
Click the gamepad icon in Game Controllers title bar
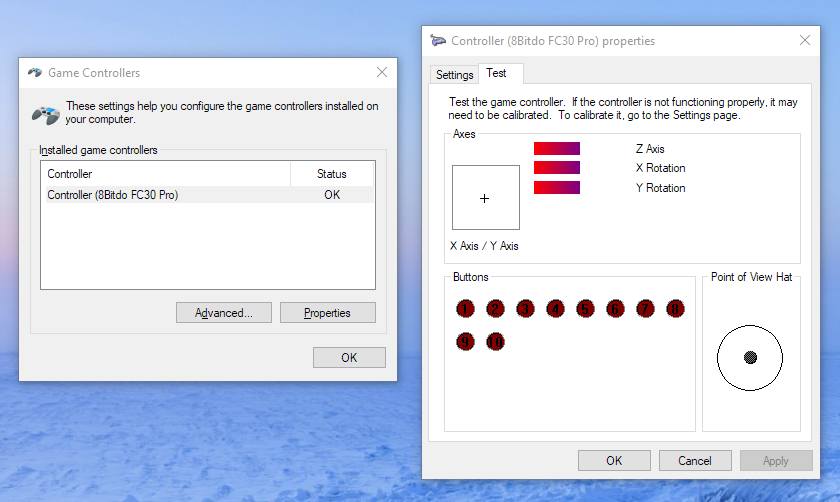point(35,72)
